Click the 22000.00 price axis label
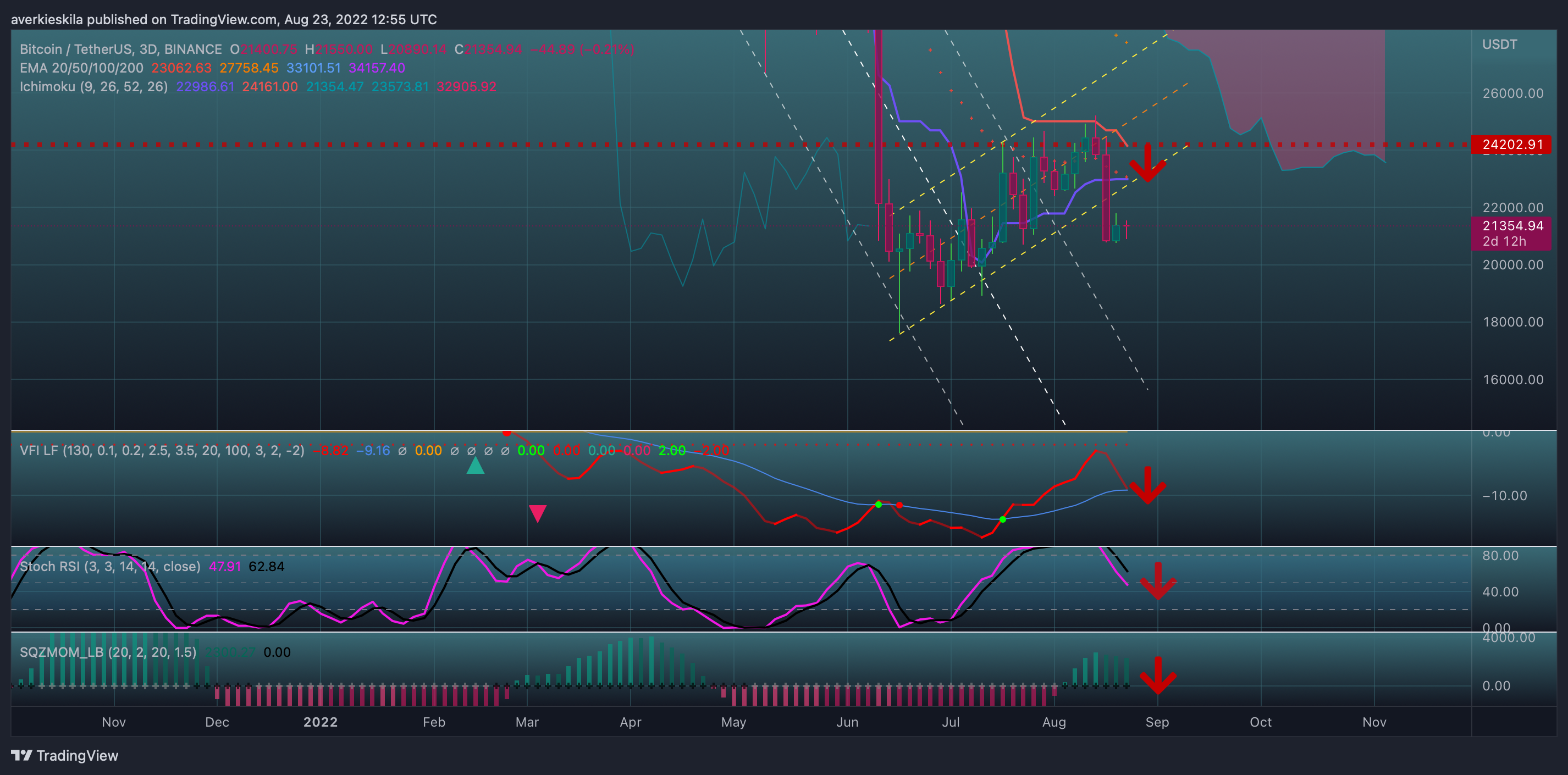The width and height of the screenshot is (1568, 775). coord(1512,207)
